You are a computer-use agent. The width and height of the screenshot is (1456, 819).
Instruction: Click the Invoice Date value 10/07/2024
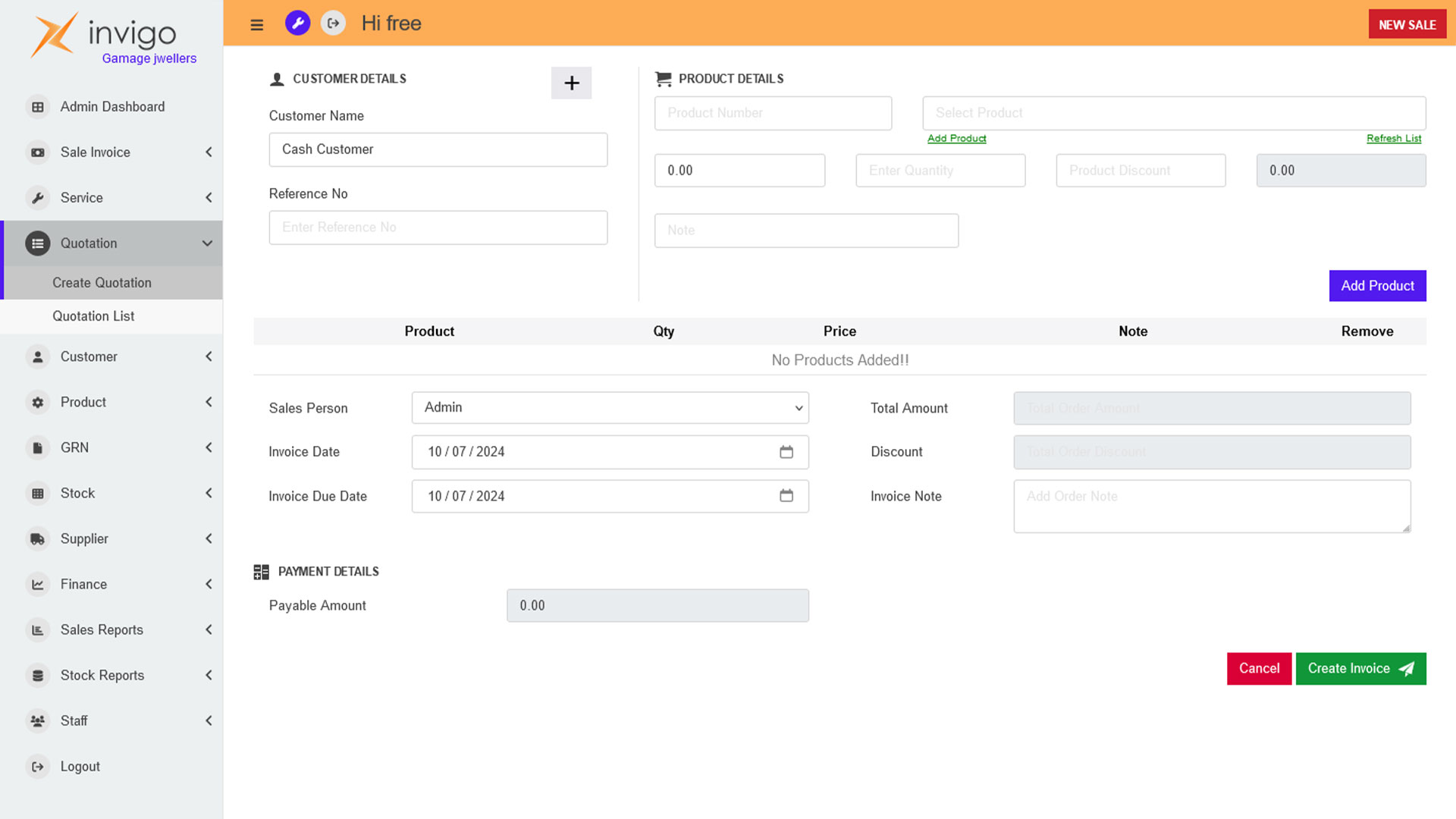(x=466, y=452)
